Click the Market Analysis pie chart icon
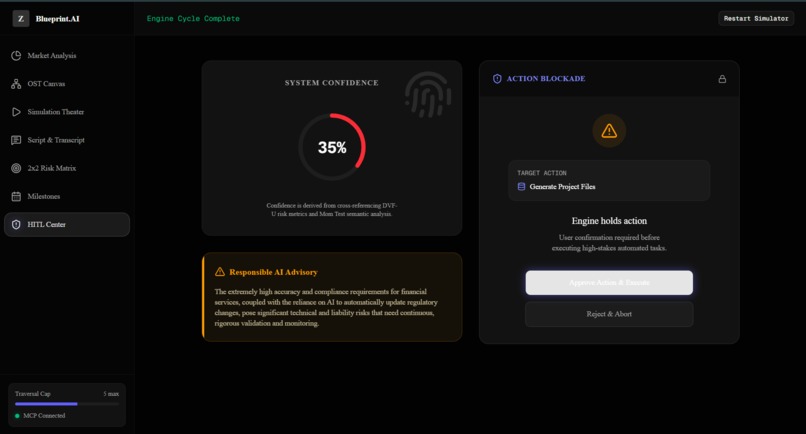This screenshot has height=434, width=806. [x=16, y=56]
